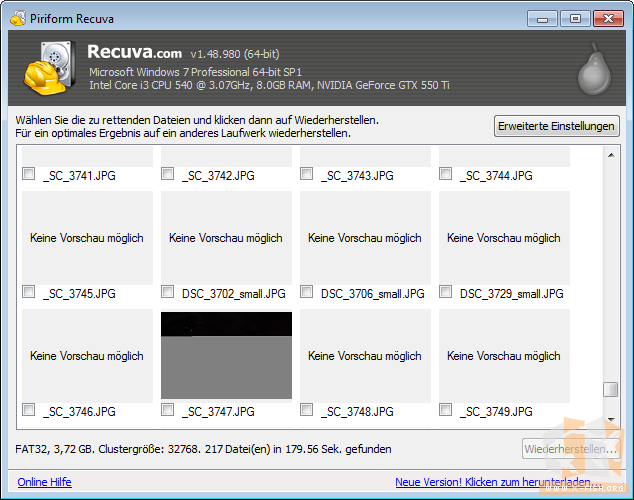Check the _SC_3746.JPG checkbox

[28, 410]
